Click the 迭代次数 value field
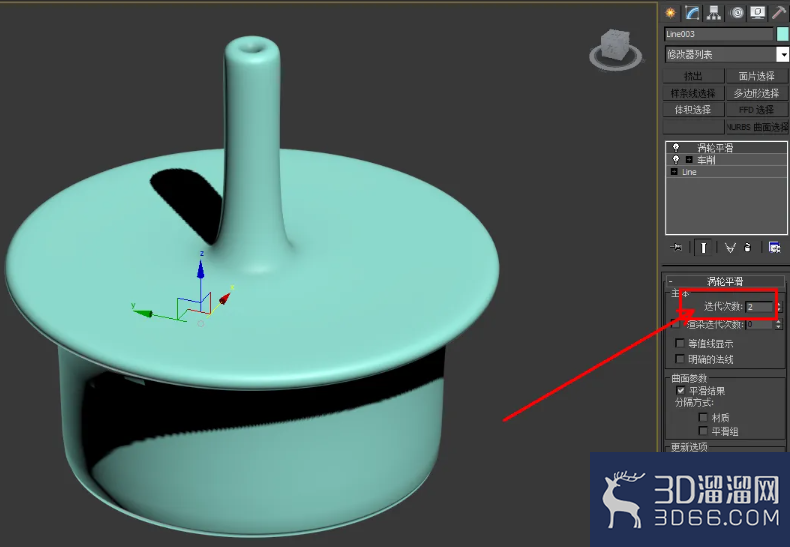 coord(760,306)
